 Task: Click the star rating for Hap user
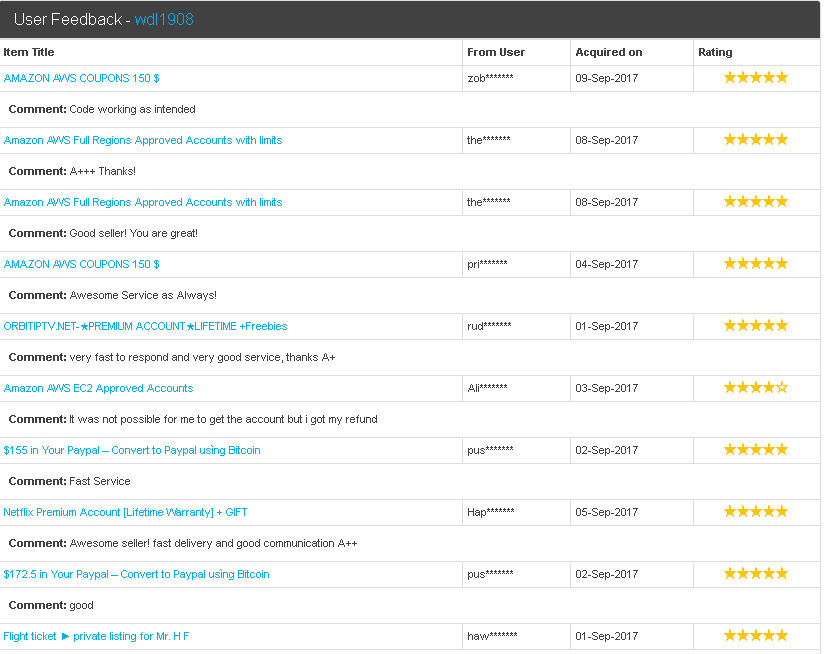(x=756, y=512)
